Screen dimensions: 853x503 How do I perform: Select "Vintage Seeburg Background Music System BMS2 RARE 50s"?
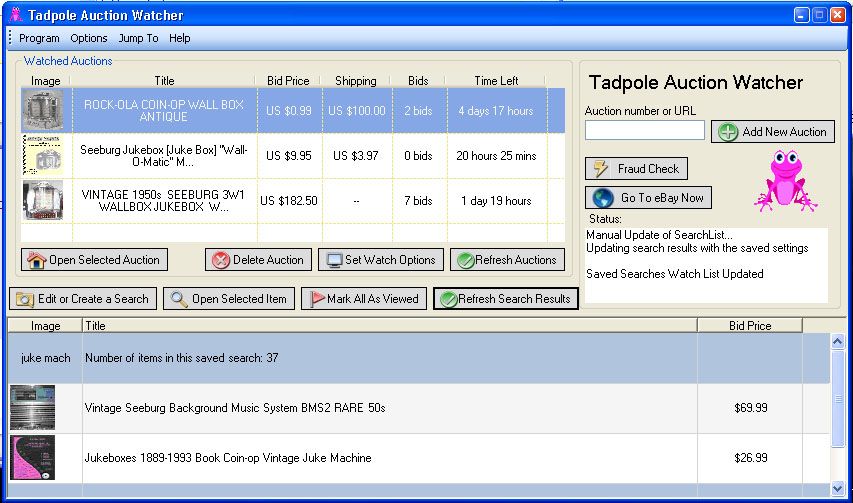point(235,408)
